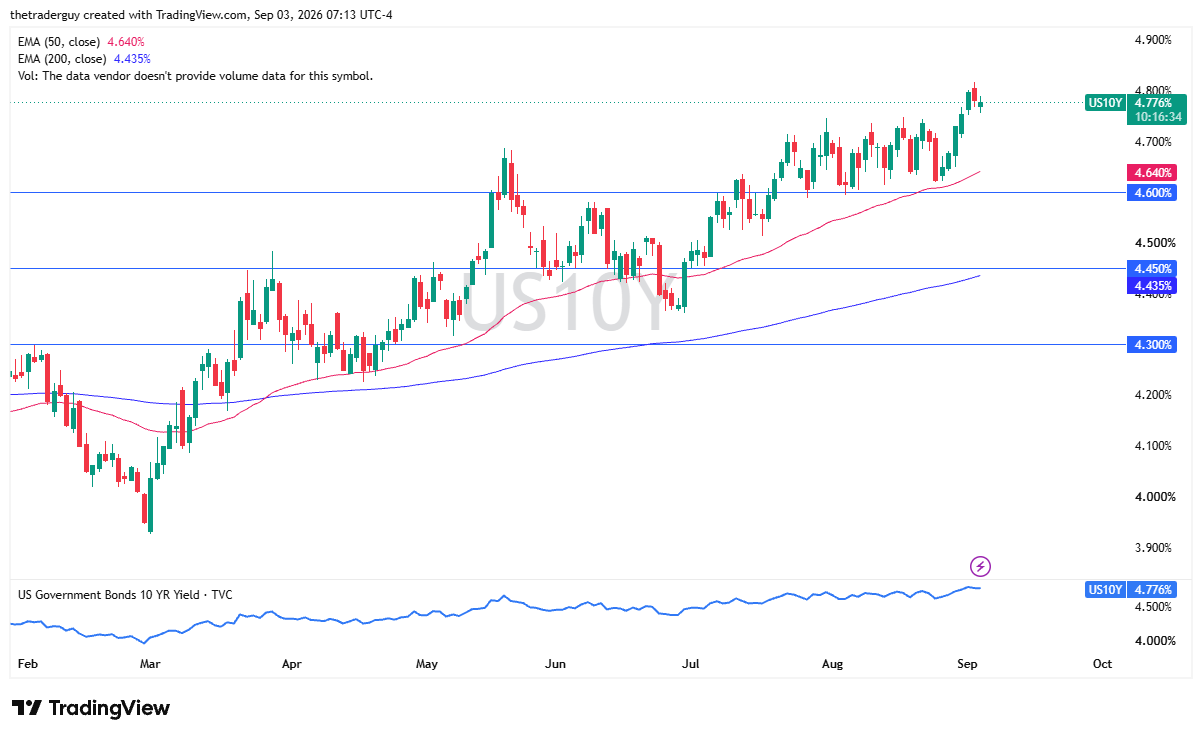Click the May time axis label
The width and height of the screenshot is (1202, 738).
click(427, 664)
